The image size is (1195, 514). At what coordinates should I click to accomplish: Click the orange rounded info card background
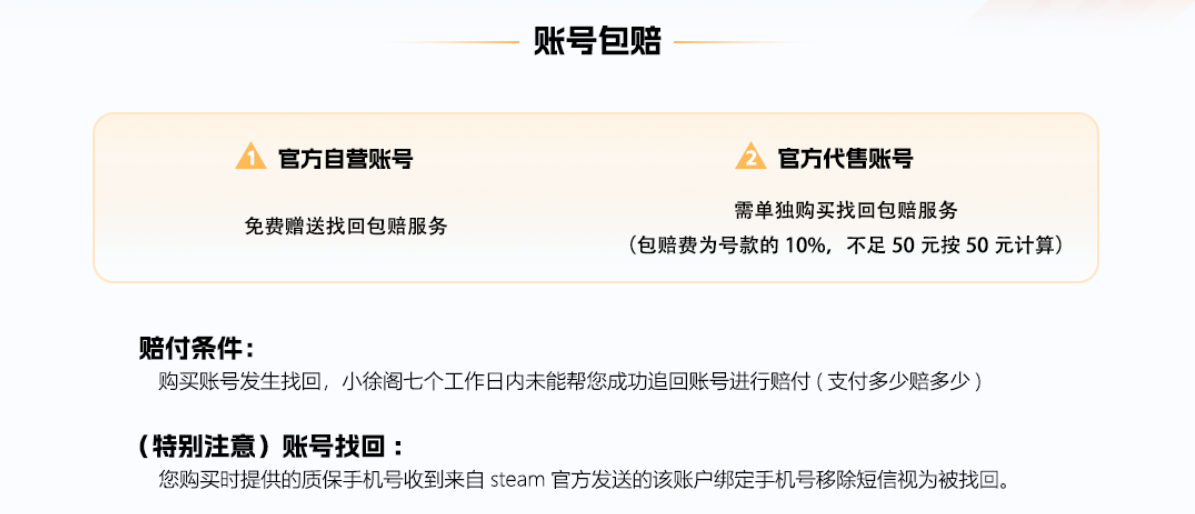[x=596, y=198]
